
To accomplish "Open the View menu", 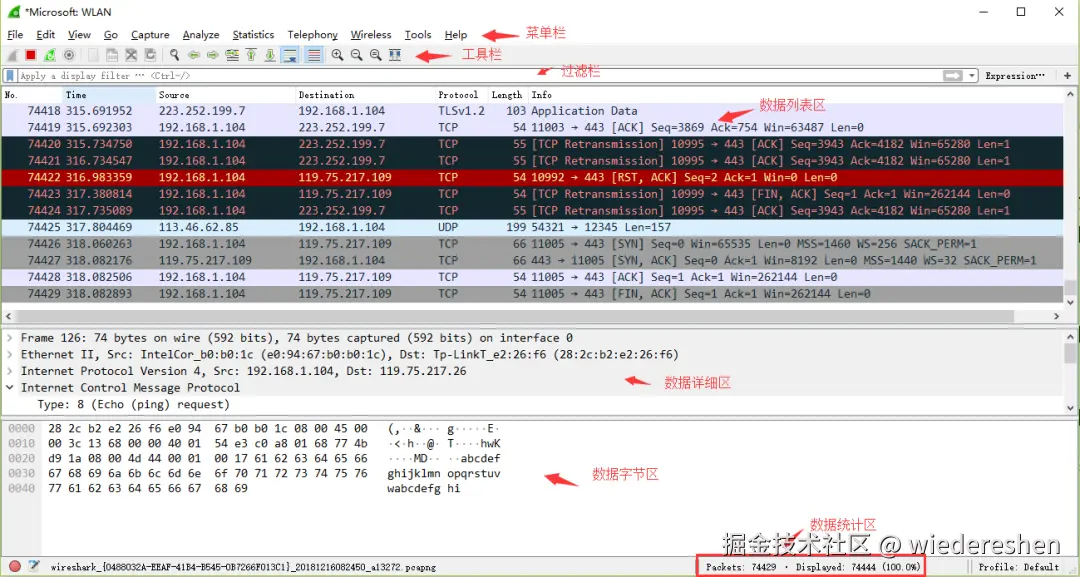I will 79,34.
